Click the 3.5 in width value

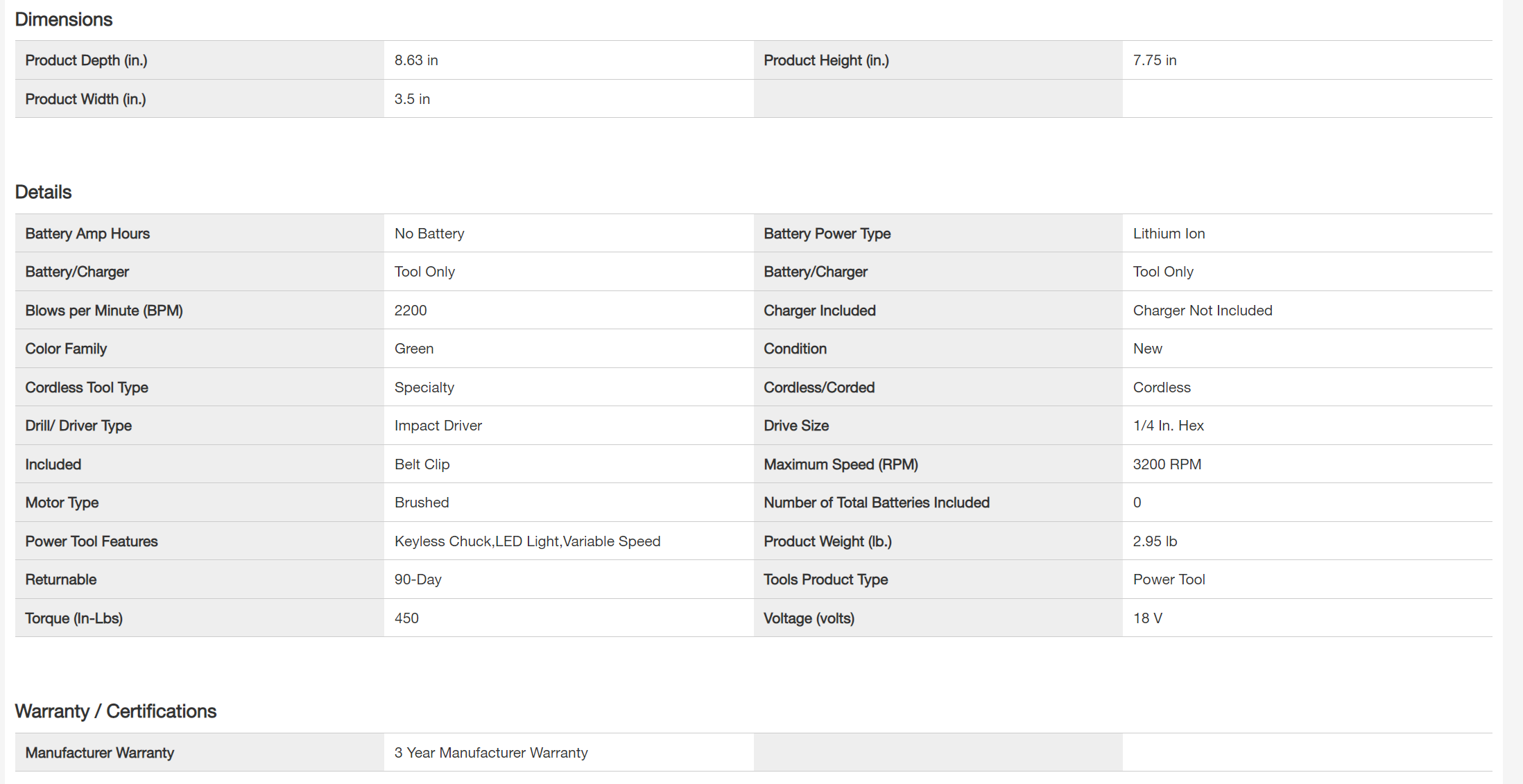(x=412, y=99)
